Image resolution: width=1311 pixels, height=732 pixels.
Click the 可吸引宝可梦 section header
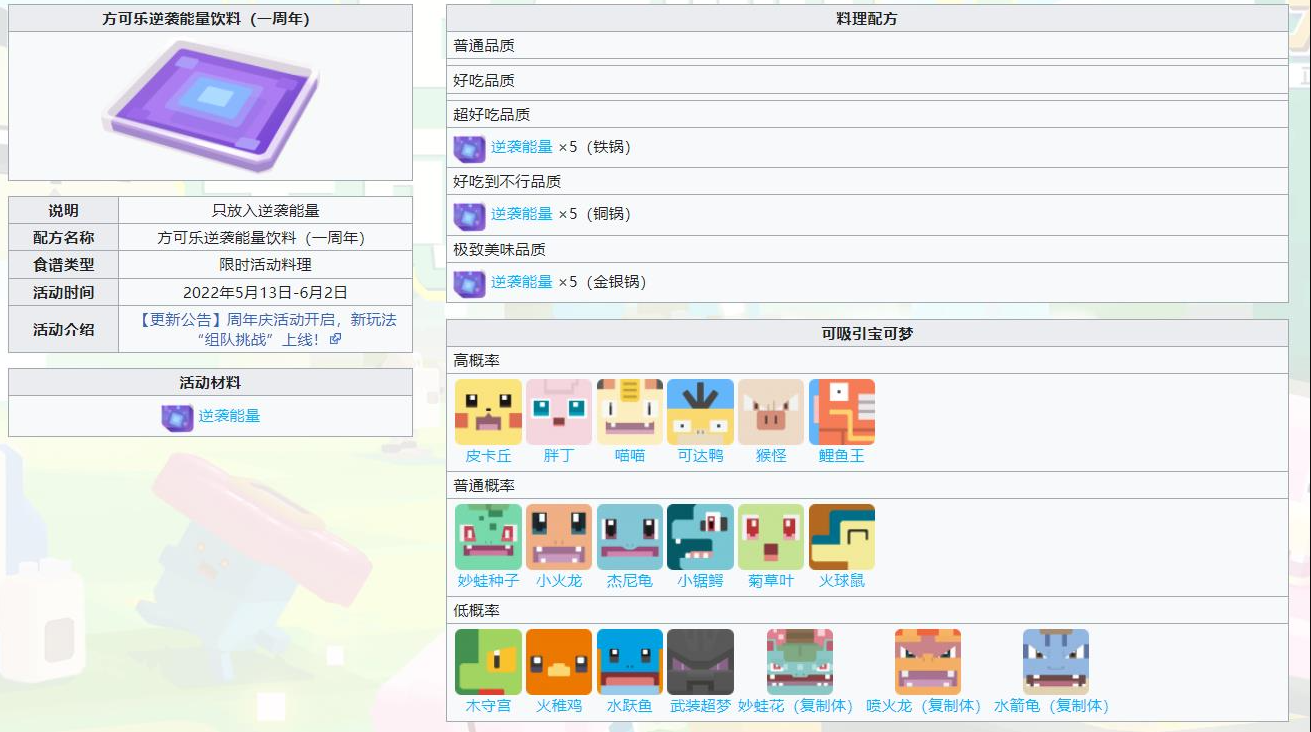(x=867, y=333)
